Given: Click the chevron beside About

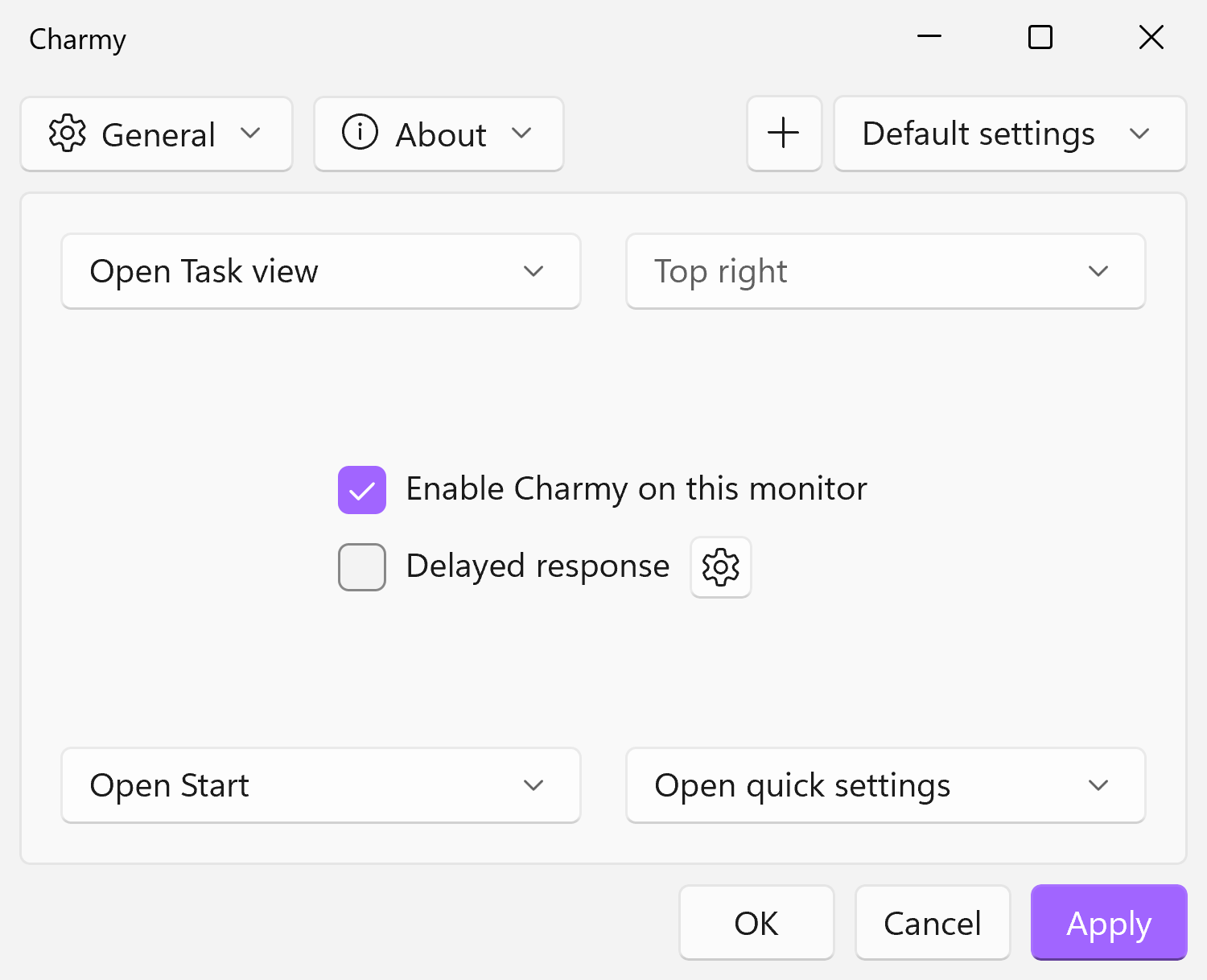Looking at the screenshot, I should pos(523,134).
